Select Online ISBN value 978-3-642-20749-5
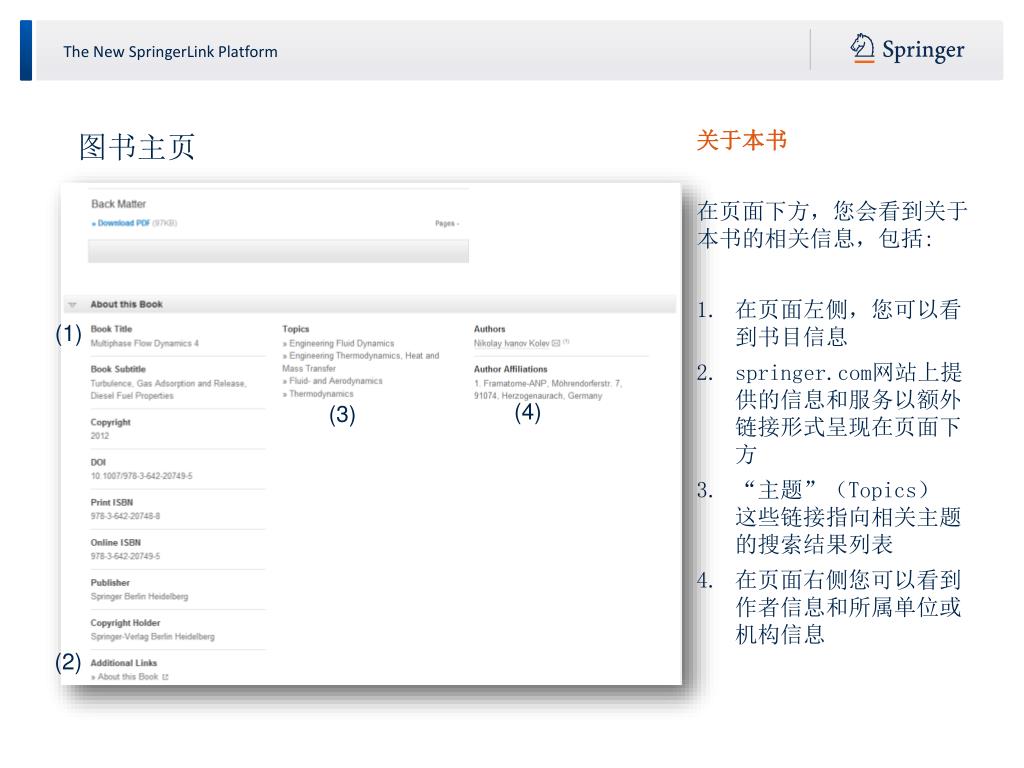Screen dimensions: 1024x768 (125, 556)
